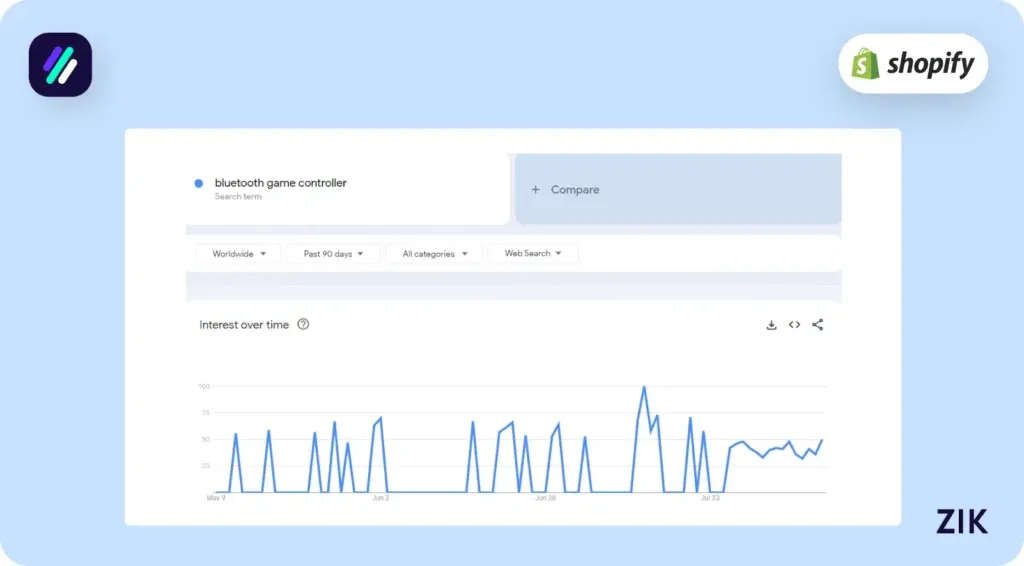Click the Interest over time heading
Screen dimensions: 1024x566
click(x=244, y=325)
